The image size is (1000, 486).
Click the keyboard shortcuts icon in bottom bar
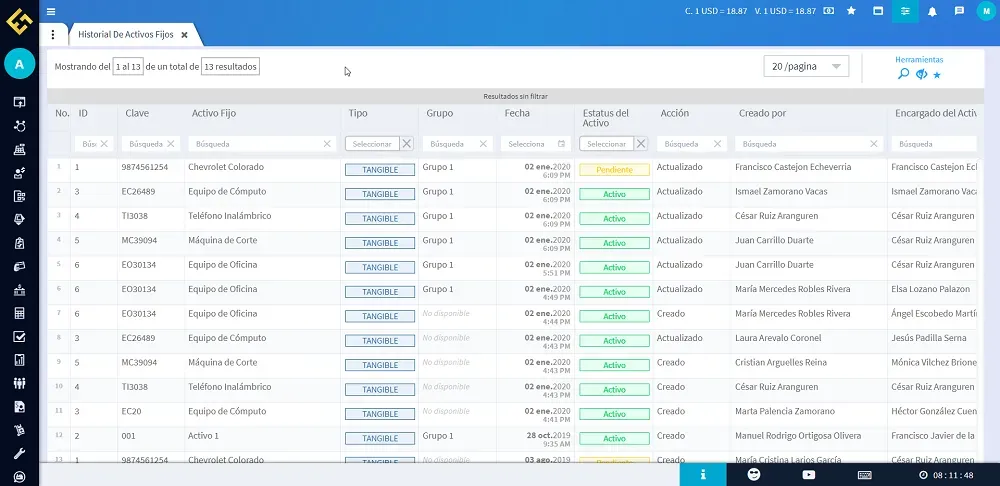tap(864, 474)
